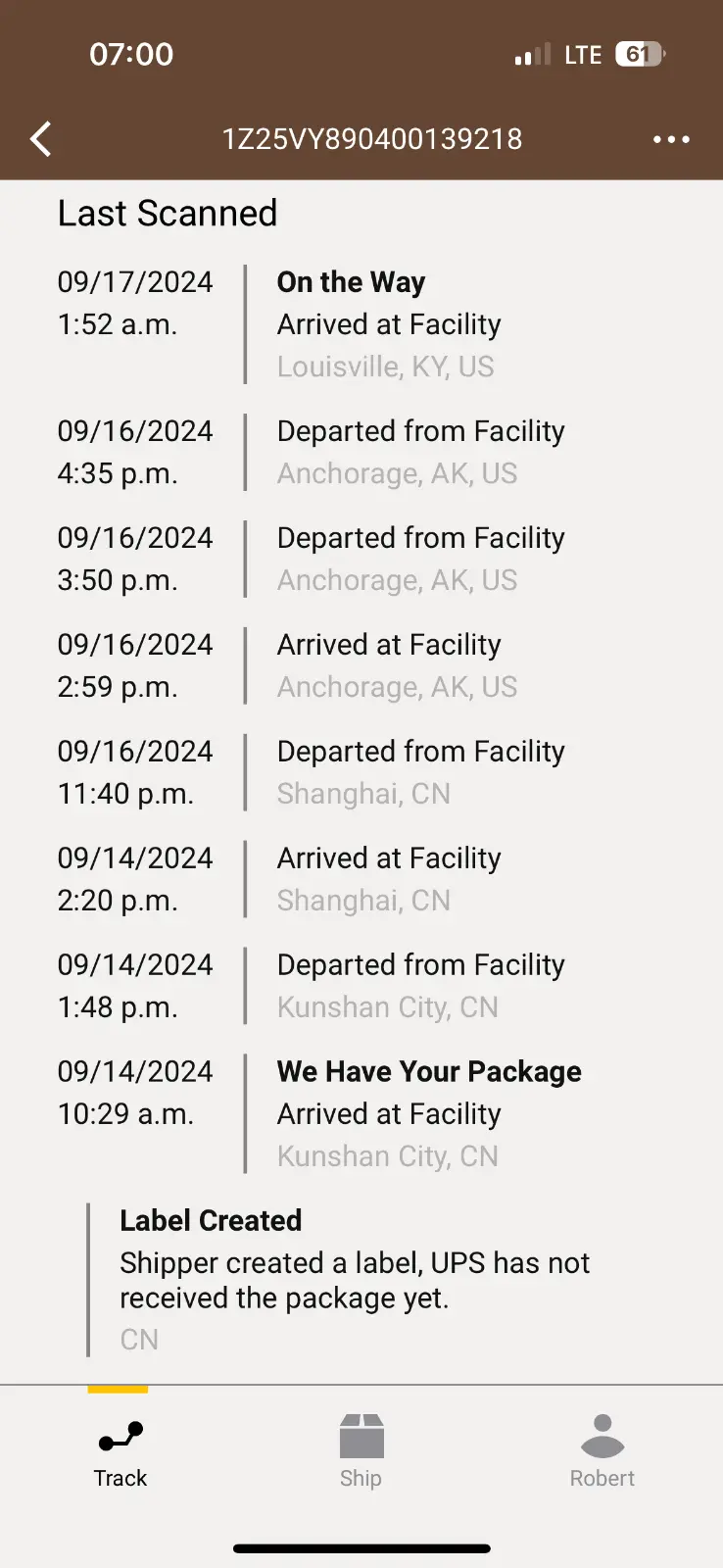Tap the Louisville, KY, US location

pyautogui.click(x=385, y=367)
